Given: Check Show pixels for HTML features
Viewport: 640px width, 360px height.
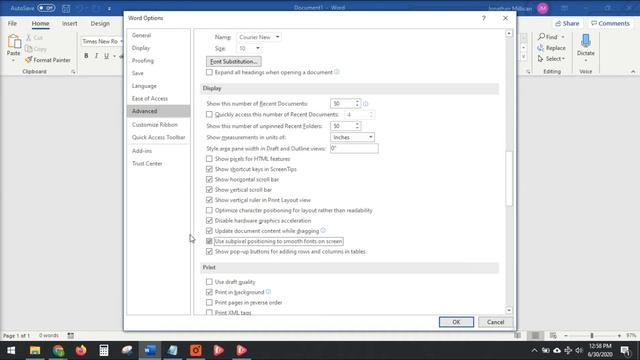Looking at the screenshot, I should click(209, 159).
